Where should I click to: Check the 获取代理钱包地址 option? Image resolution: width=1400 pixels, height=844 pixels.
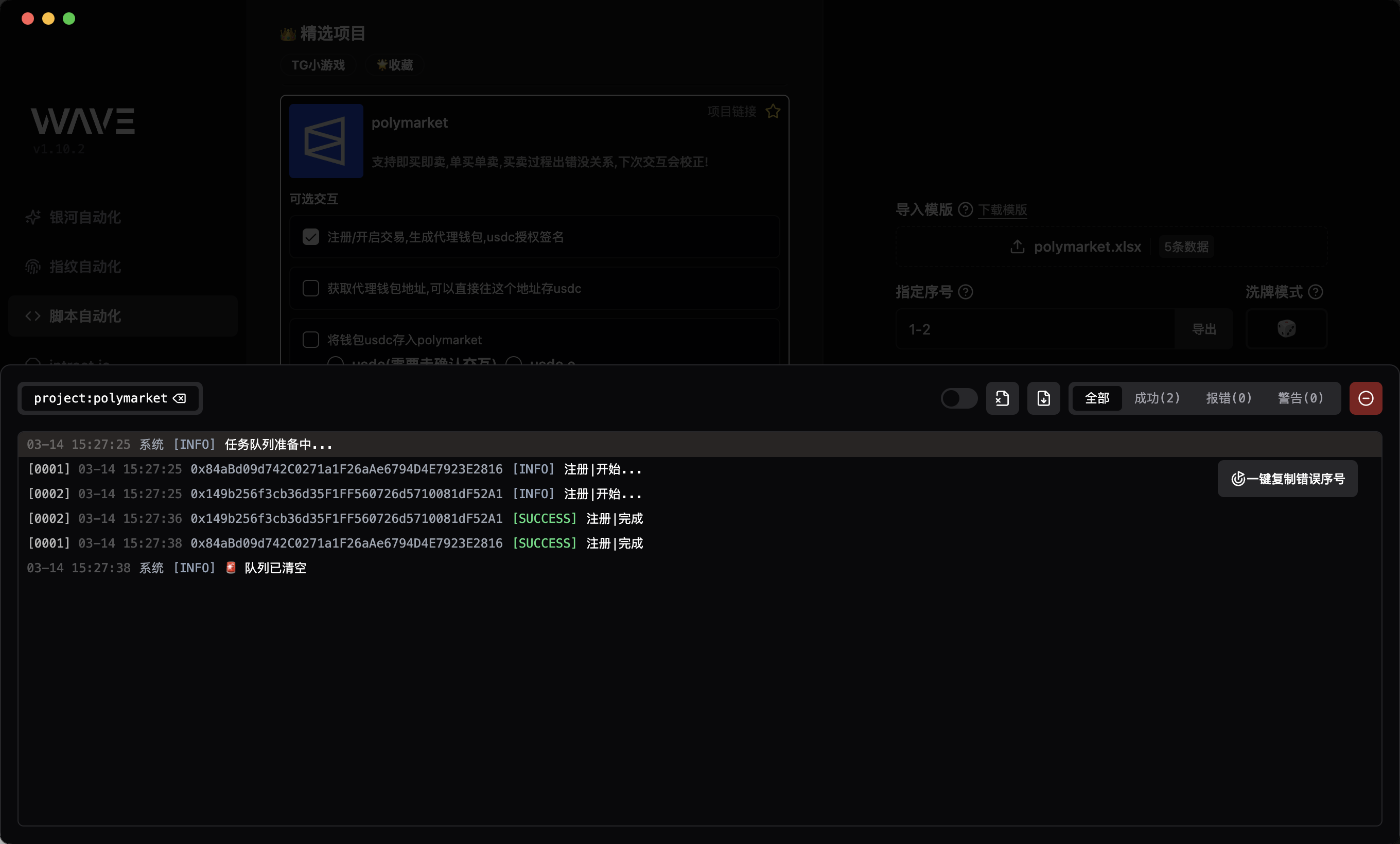311,289
